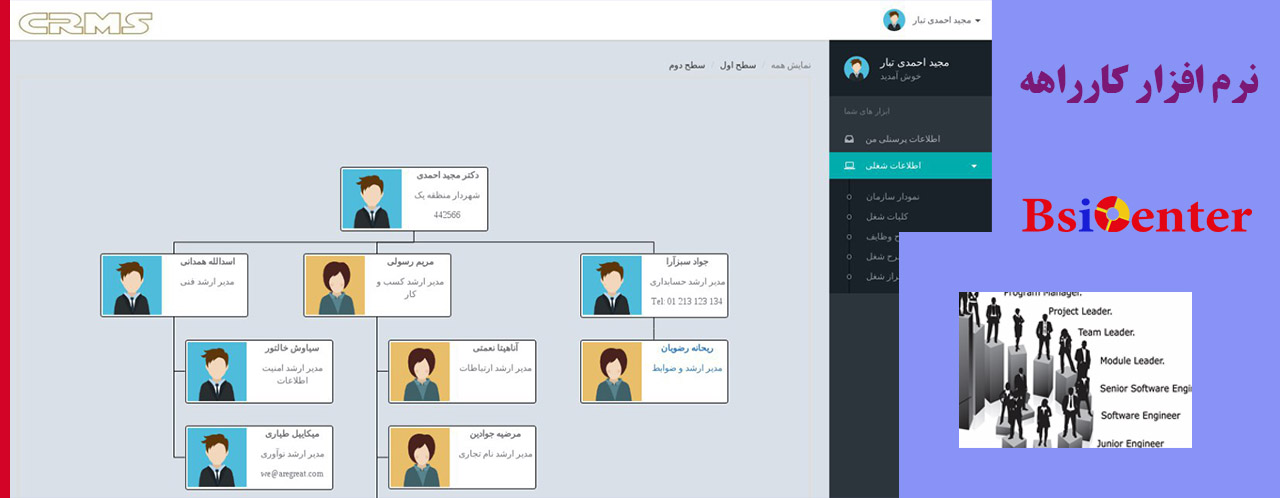Click the bullet icon beside نمودار سازمان

click(849, 197)
